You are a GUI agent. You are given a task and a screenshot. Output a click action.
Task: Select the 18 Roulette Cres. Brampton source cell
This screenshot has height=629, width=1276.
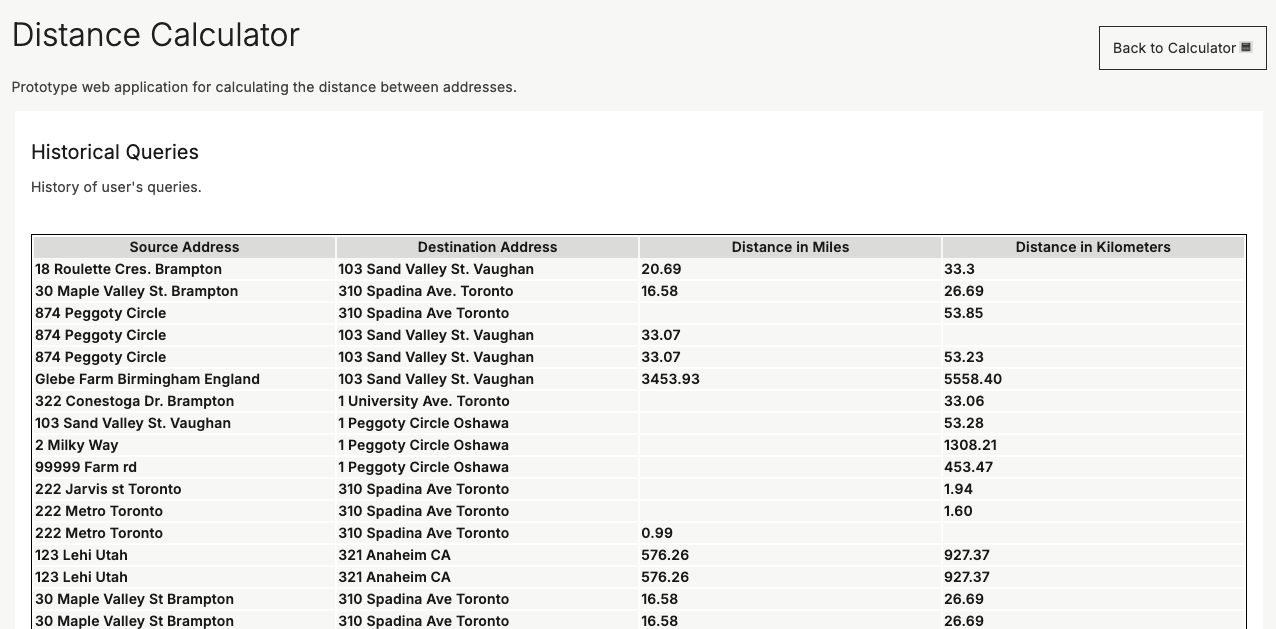click(x=128, y=269)
